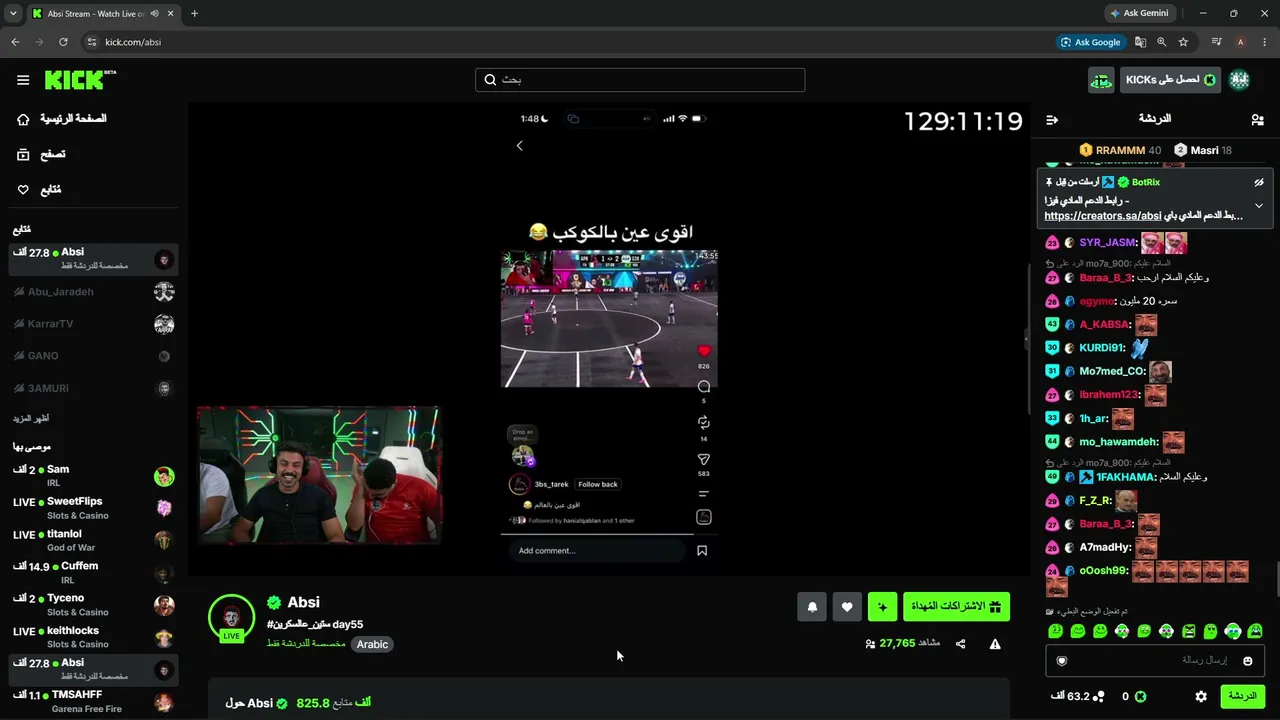Open recommended channel SweetFlips

tap(93, 508)
